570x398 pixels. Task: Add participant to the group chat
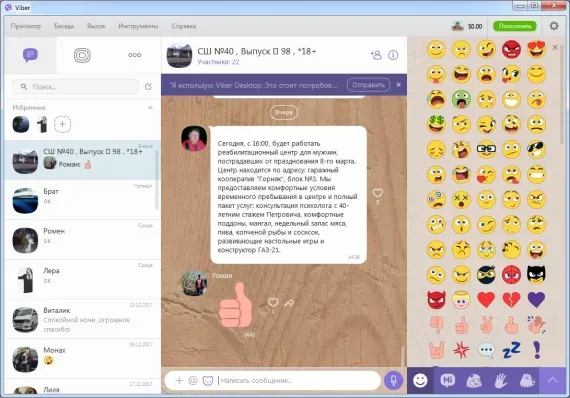376,55
